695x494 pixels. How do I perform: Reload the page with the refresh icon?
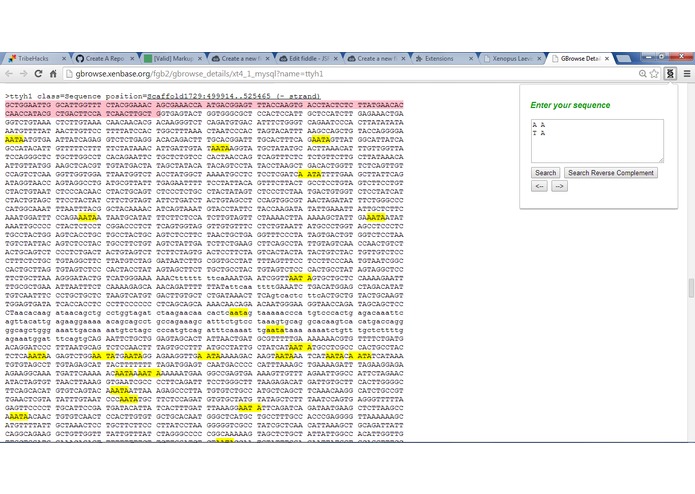point(38,74)
